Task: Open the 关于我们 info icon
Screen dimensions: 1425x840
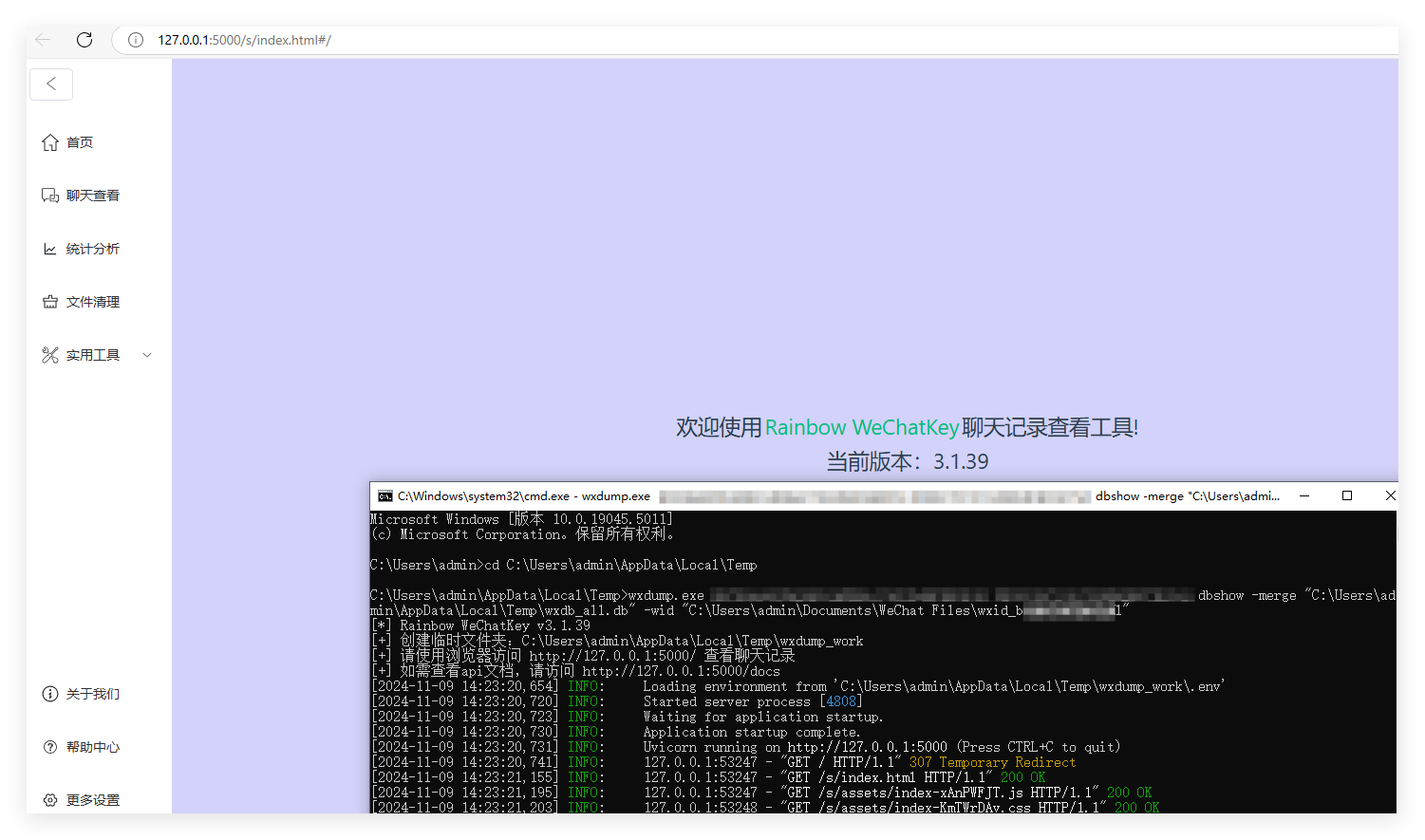Action: coord(50,694)
